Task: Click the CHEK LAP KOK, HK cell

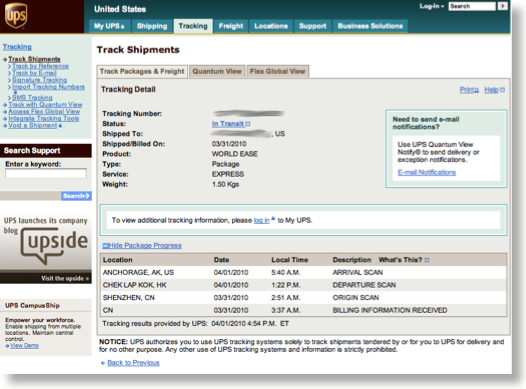Action: (135, 285)
